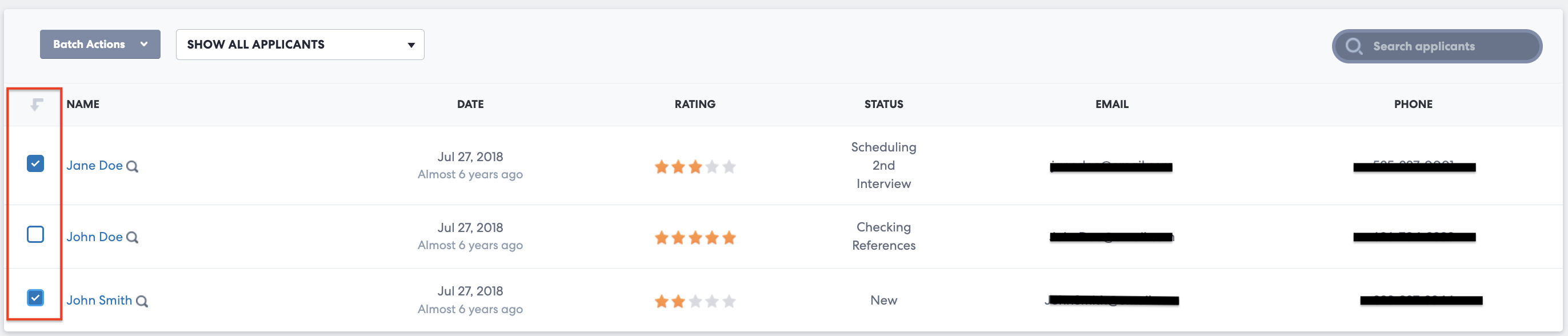The image size is (1568, 336).
Task: Uncheck the John Smith checkbox
Action: tap(35, 298)
